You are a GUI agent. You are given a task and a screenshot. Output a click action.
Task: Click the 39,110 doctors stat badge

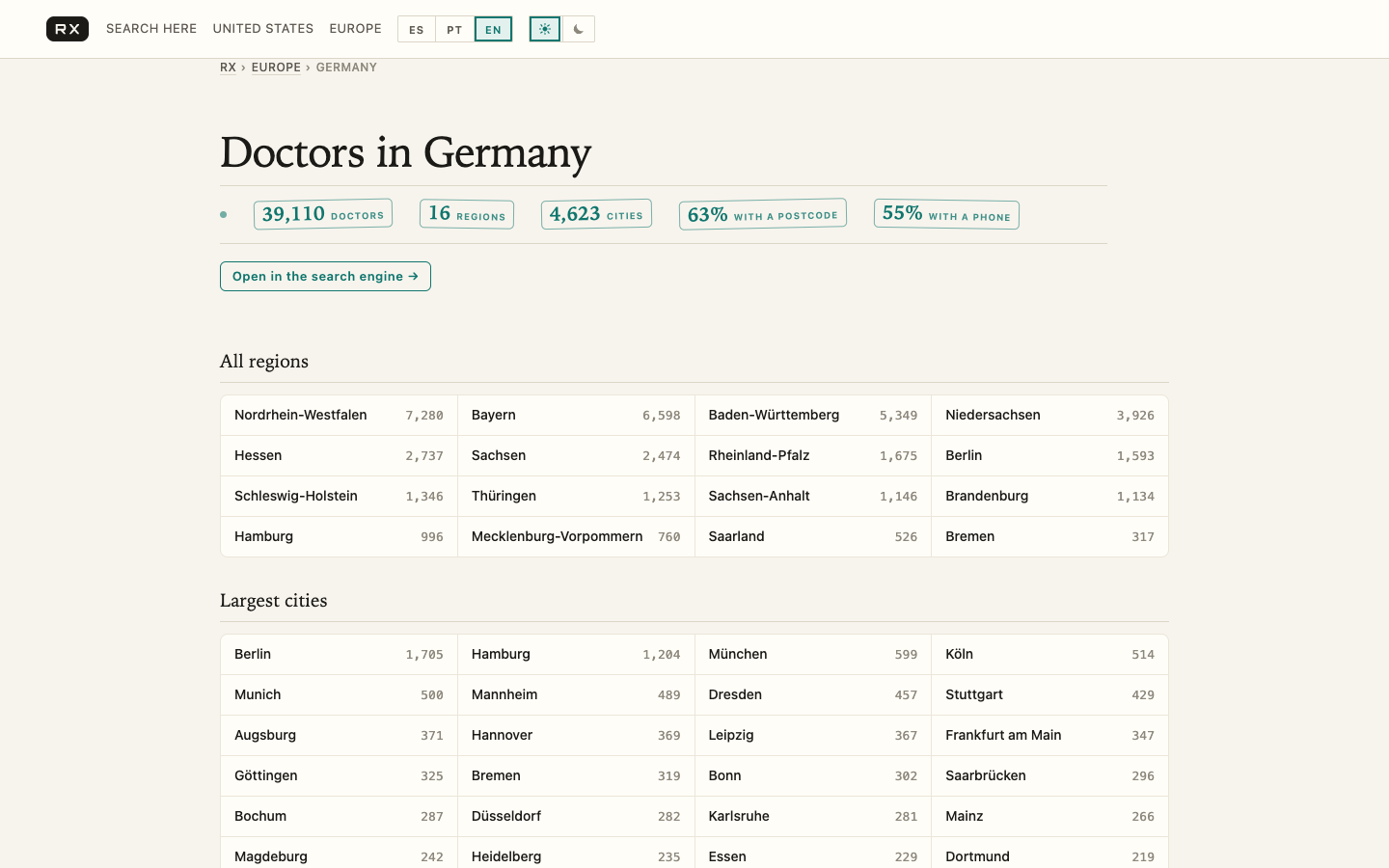323,214
